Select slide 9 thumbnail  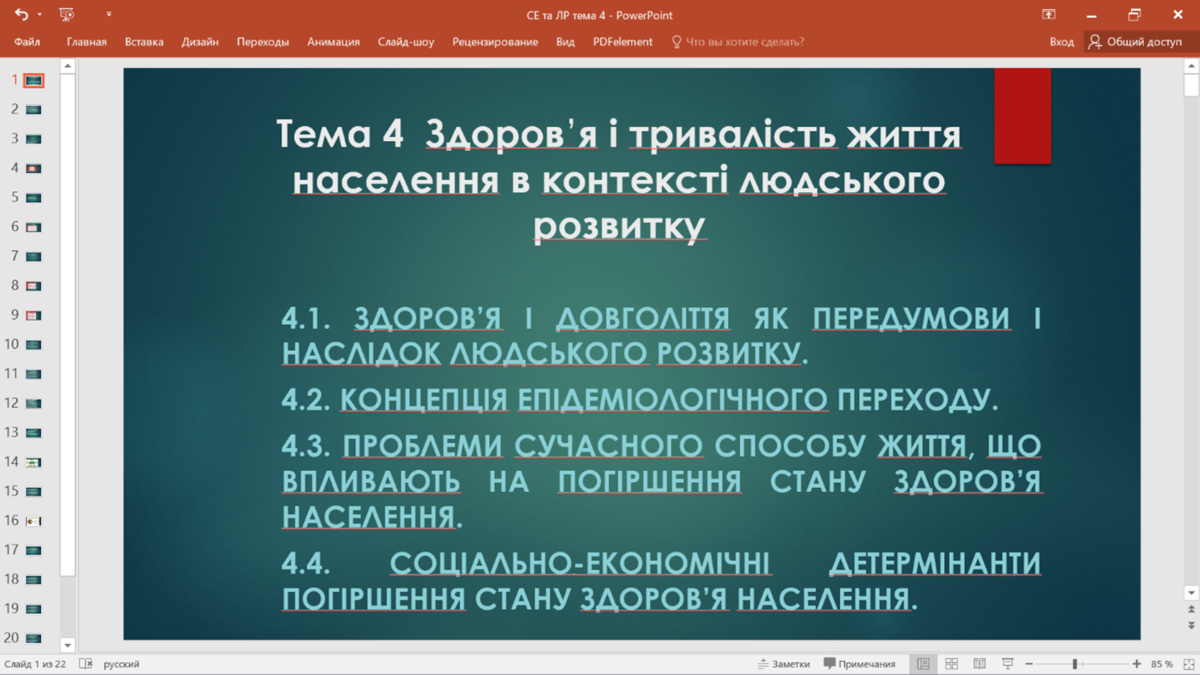click(x=34, y=315)
